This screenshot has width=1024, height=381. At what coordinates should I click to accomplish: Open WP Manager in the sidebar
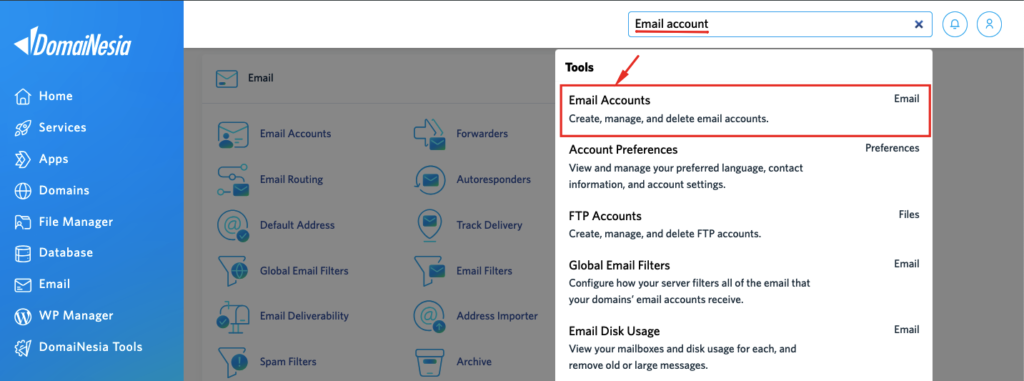[76, 315]
